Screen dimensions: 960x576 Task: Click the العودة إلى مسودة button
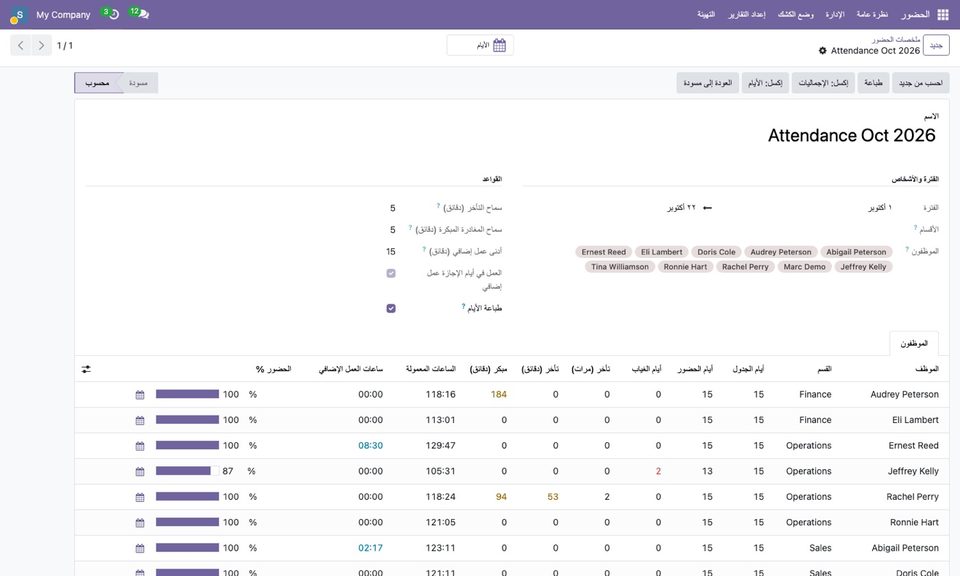(x=708, y=83)
